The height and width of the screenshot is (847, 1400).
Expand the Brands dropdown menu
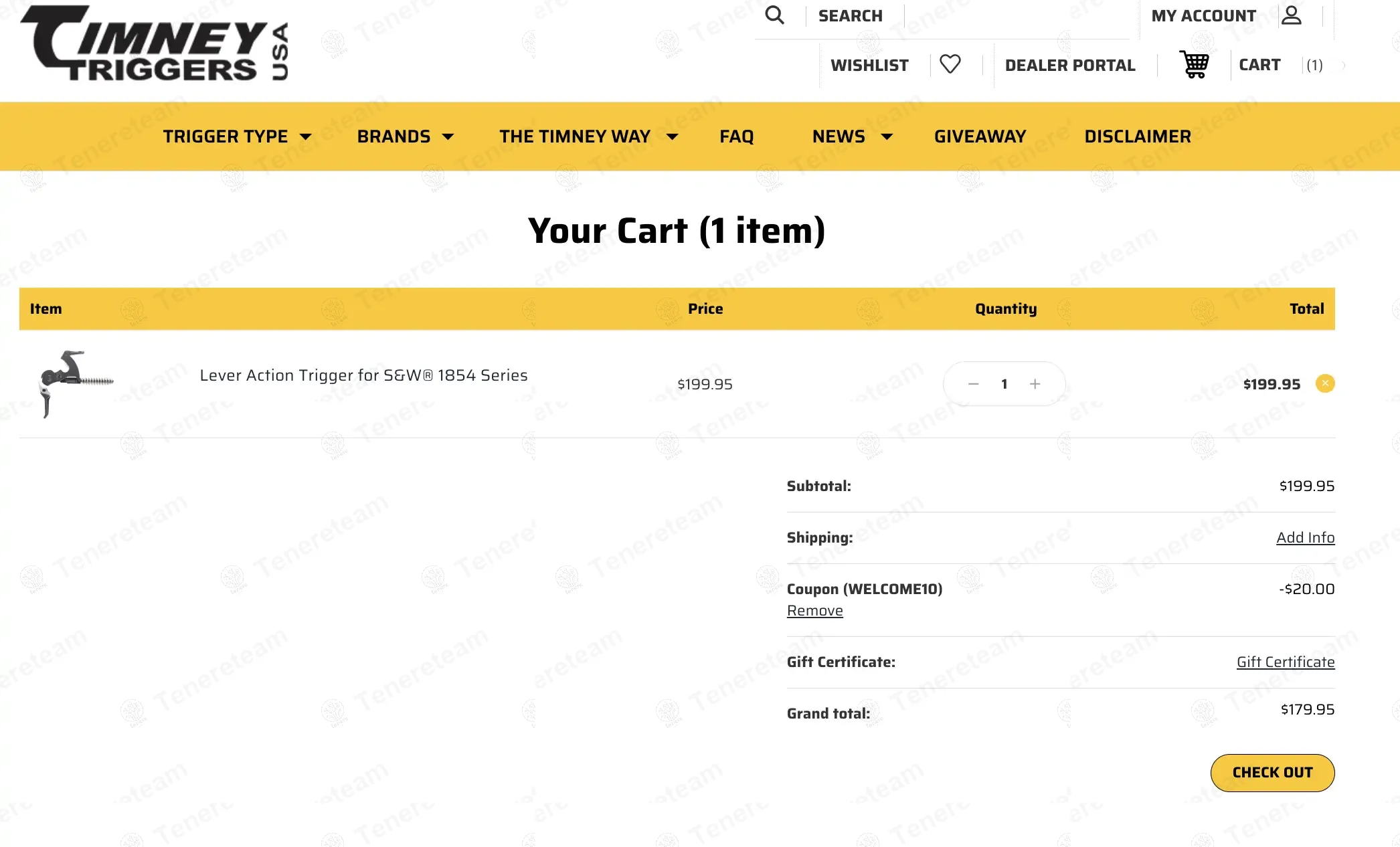[405, 136]
